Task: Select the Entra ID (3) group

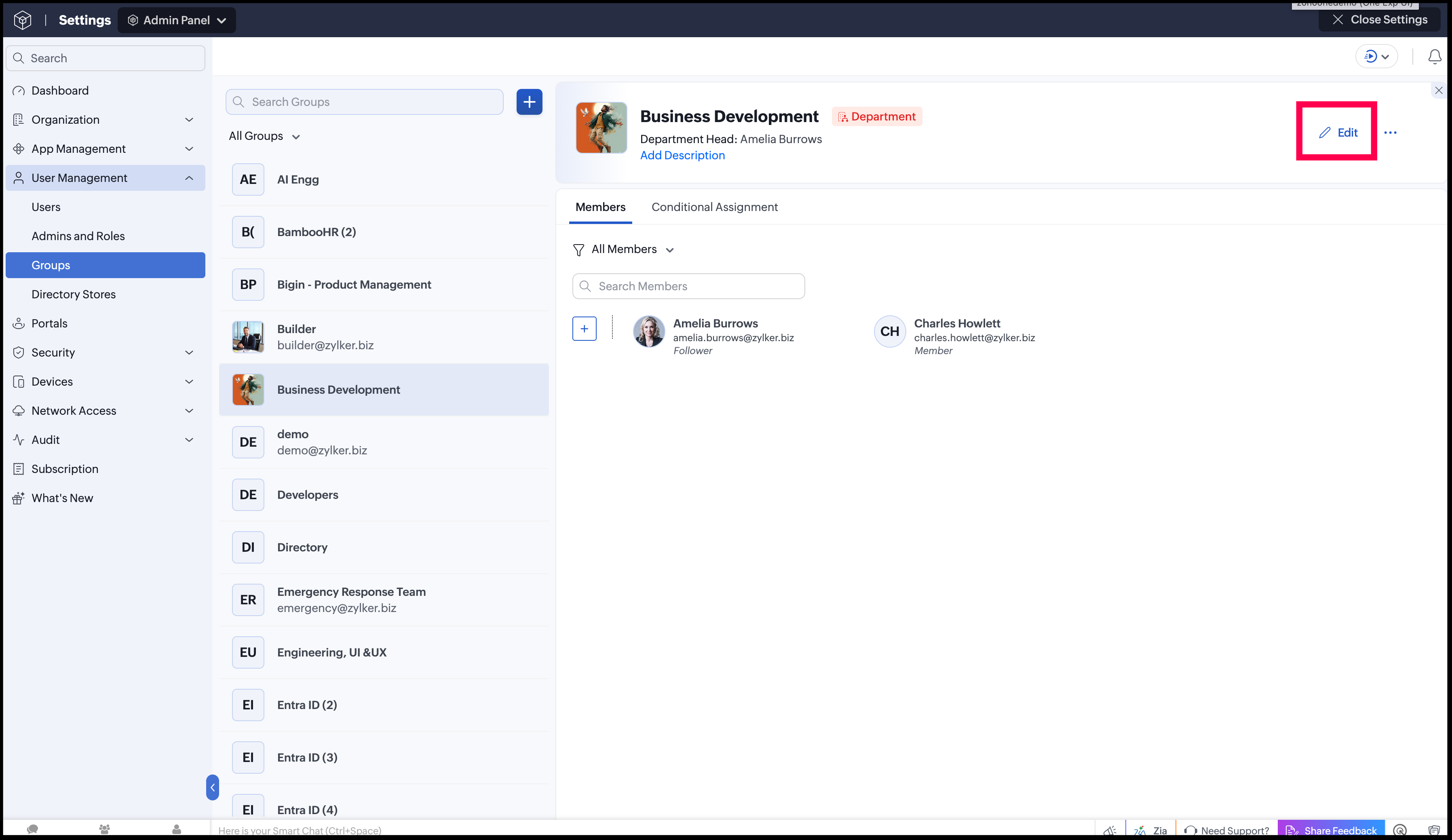Action: (x=384, y=758)
